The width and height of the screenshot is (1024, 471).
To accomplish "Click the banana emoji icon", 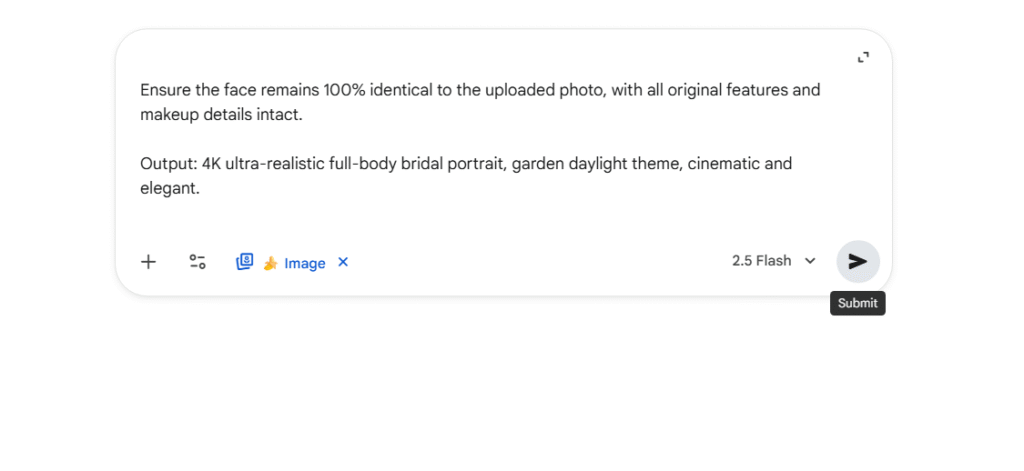I will tap(270, 263).
